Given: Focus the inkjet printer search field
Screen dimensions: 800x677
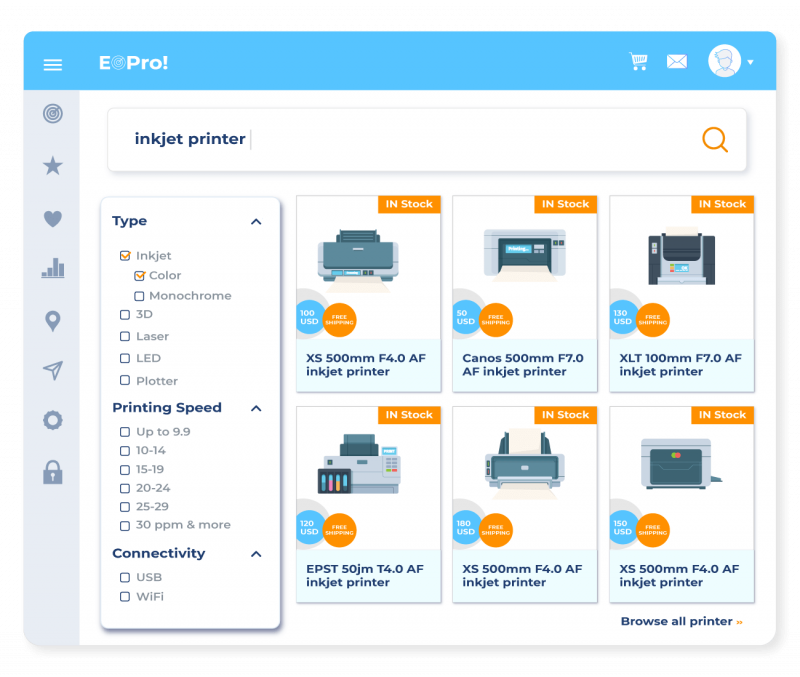Looking at the screenshot, I should (427, 139).
